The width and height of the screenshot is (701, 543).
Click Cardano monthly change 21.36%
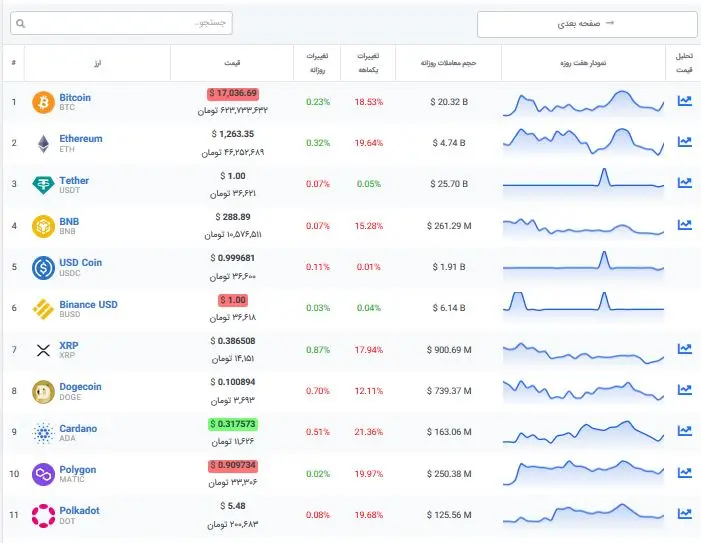tap(368, 432)
